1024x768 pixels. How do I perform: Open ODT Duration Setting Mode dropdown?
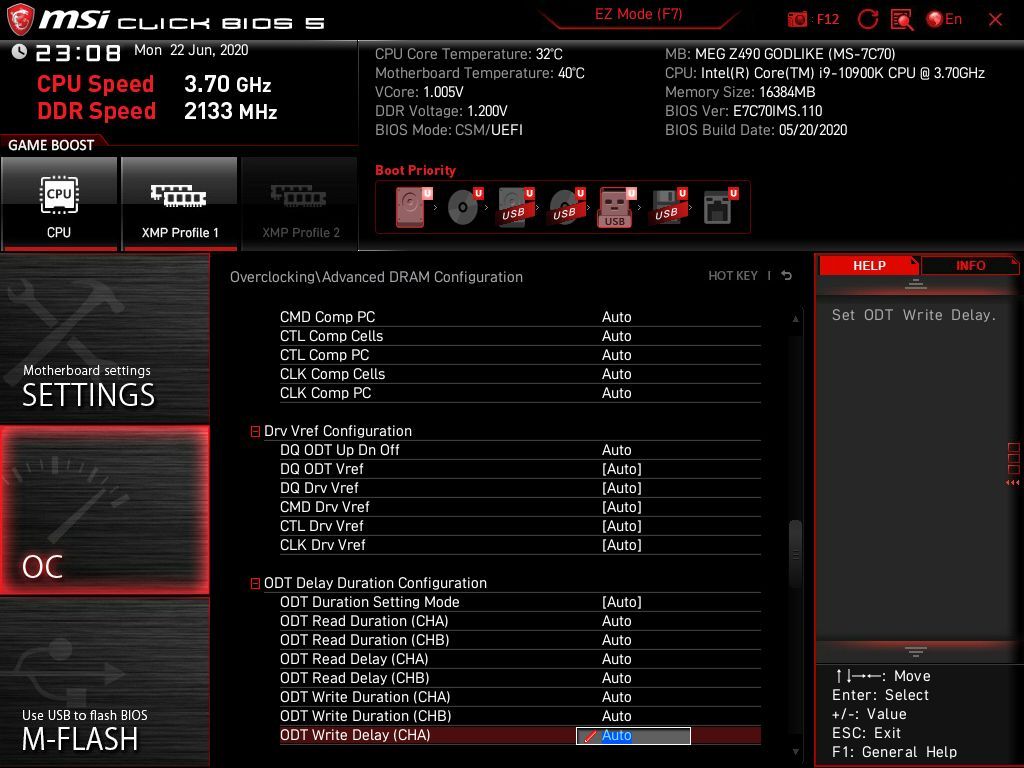(x=622, y=601)
